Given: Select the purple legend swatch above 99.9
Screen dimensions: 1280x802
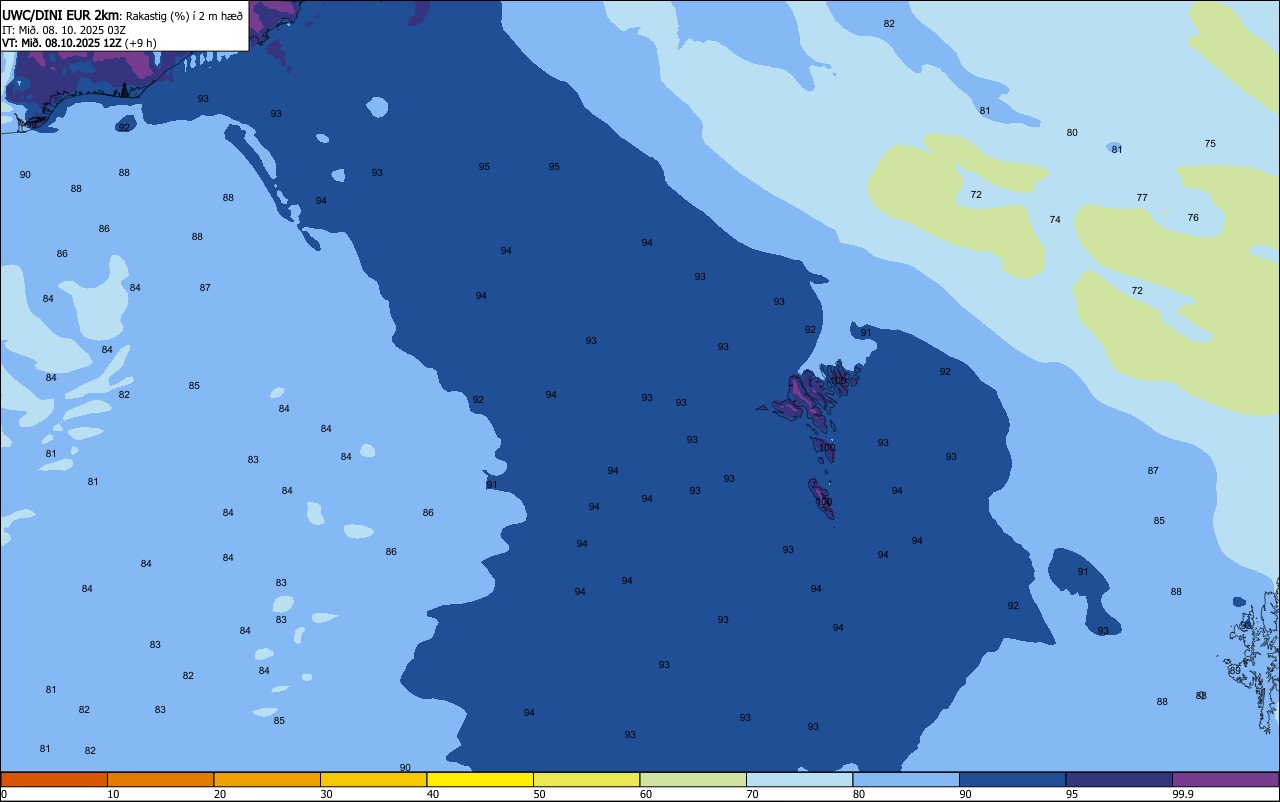Looking at the screenshot, I should point(1225,779).
